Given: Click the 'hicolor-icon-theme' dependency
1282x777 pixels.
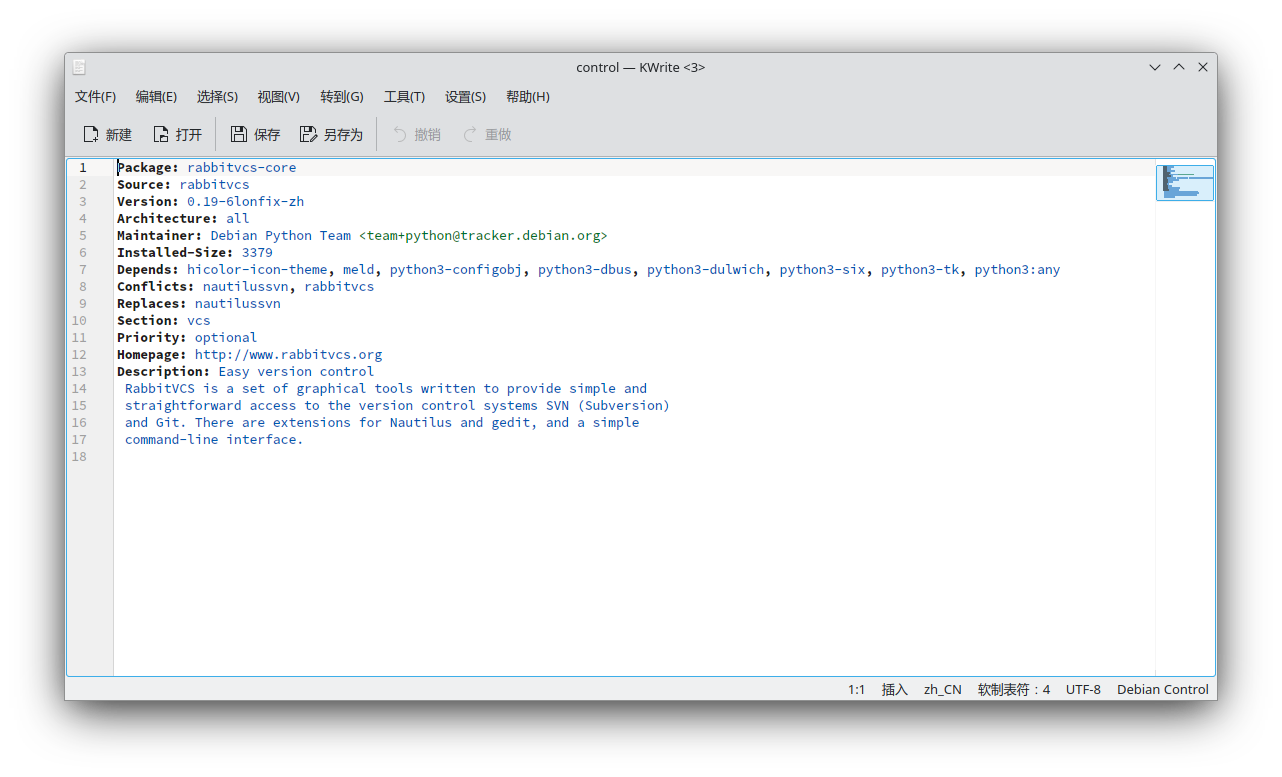Looking at the screenshot, I should tap(257, 270).
